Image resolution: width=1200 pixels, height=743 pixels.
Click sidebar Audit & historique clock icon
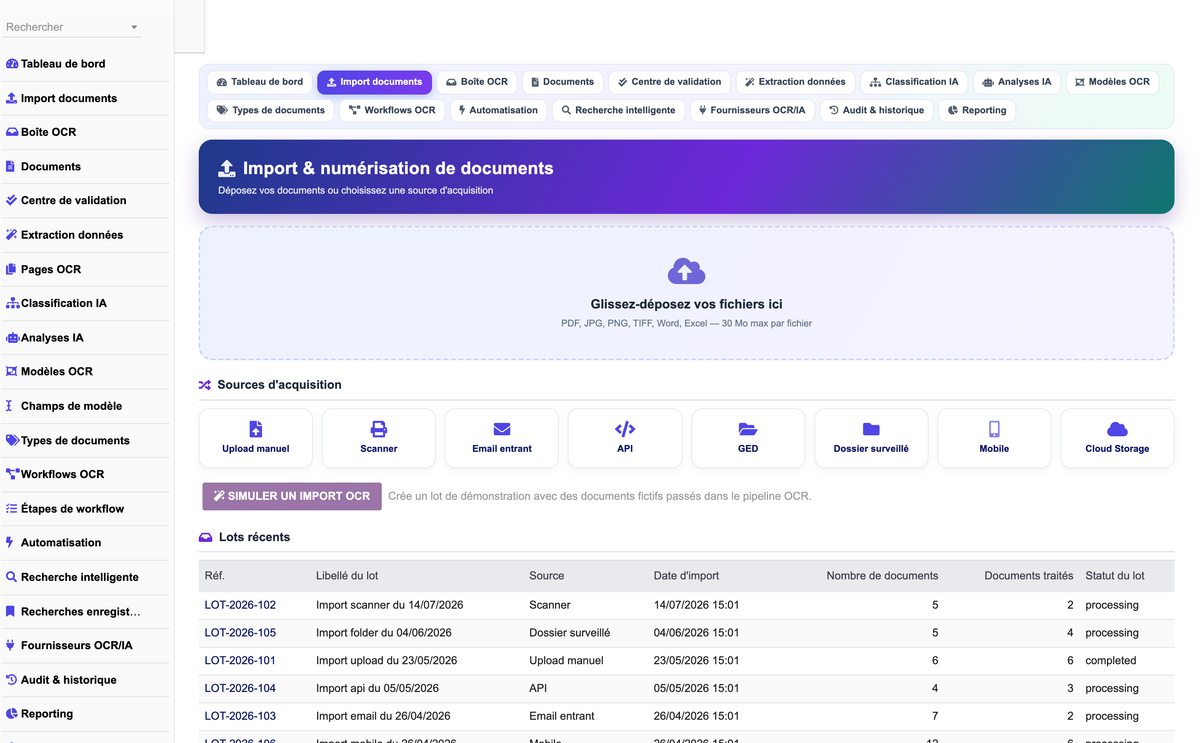(x=12, y=679)
